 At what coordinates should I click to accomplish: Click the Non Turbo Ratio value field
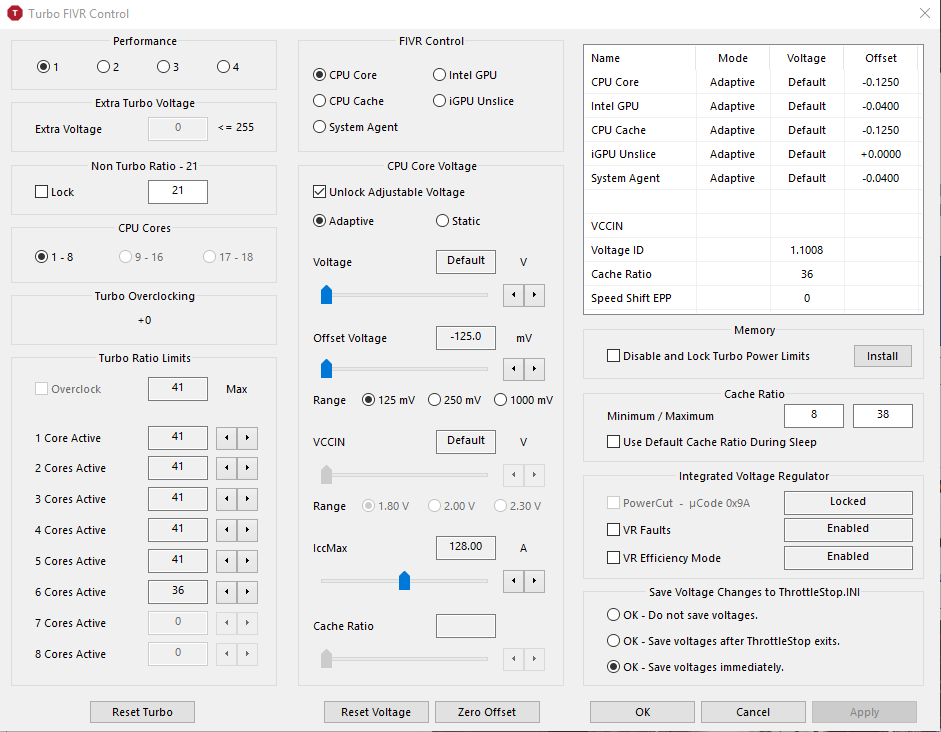[x=178, y=191]
